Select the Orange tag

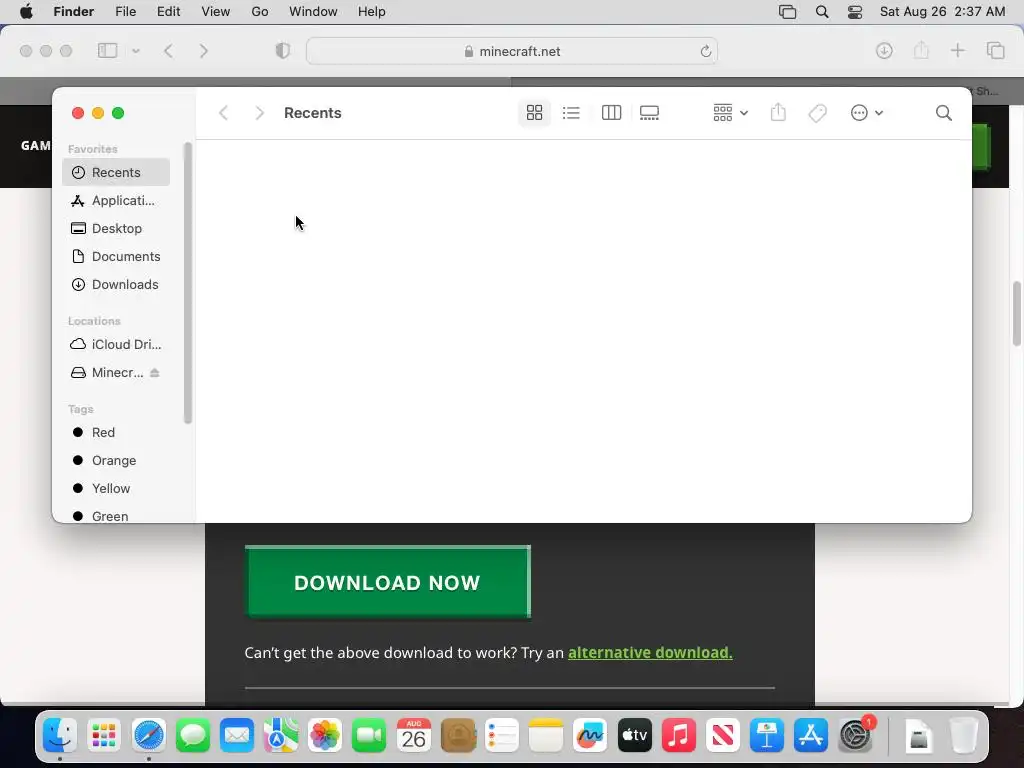[116, 460]
